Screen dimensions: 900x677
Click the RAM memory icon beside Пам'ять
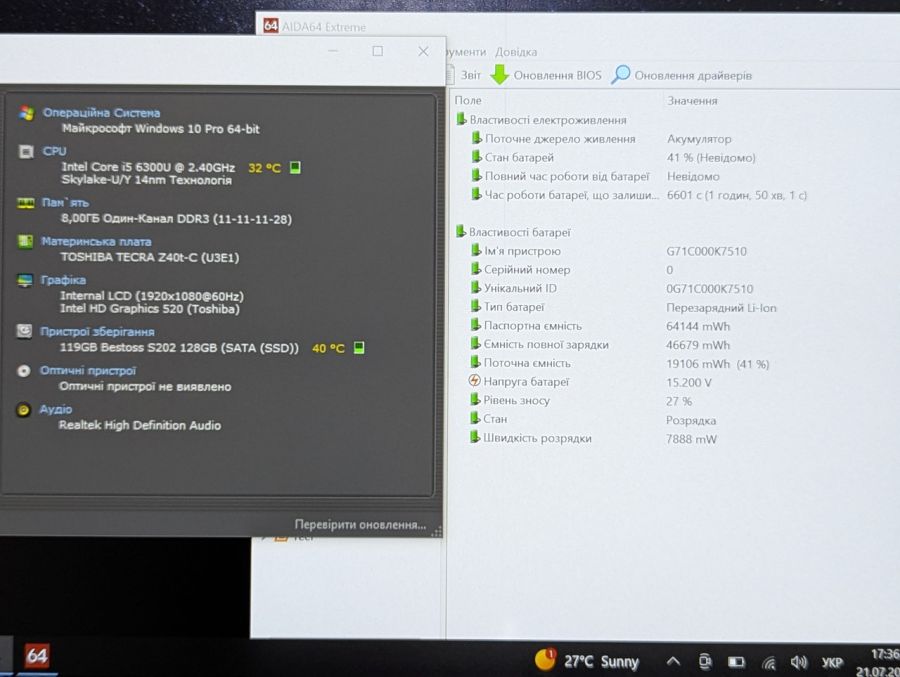(x=25, y=203)
